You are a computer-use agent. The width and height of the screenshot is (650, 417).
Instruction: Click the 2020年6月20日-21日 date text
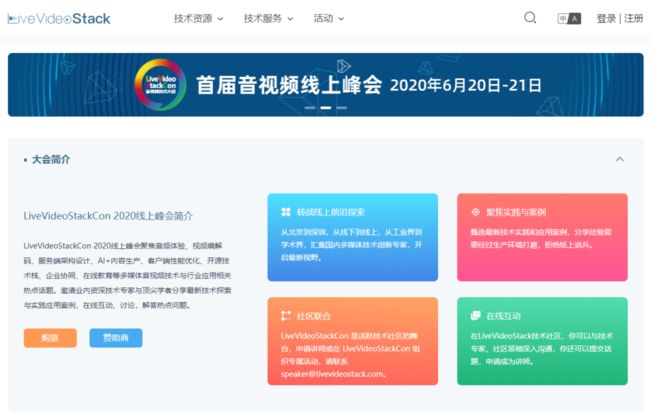click(x=466, y=85)
